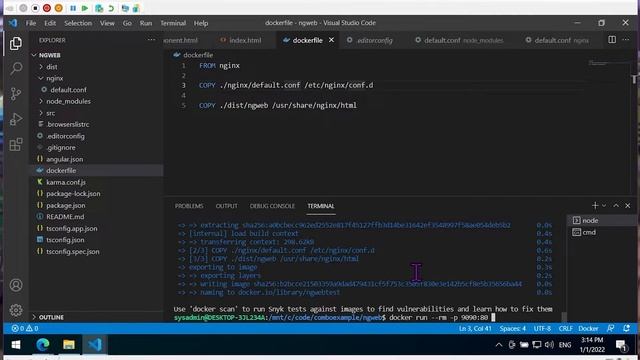Click the feedback icon in status bar
Image resolution: width=640 pixels, height=360 pixels.
coord(611,328)
